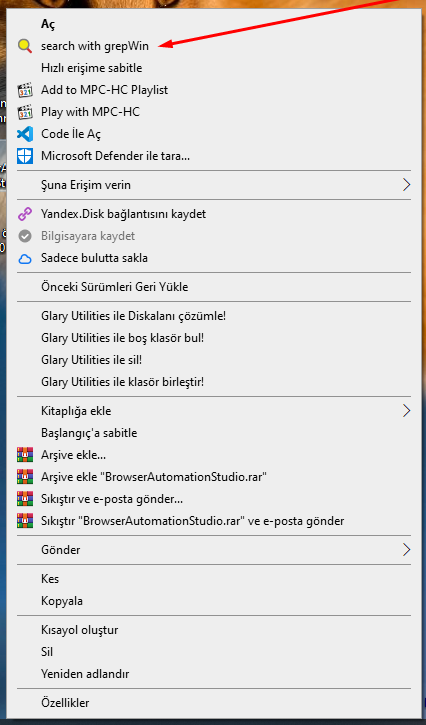Click the MPC-HC icon beside Add to Playlist
Viewport: 426px width, 725px height.
click(x=25, y=90)
